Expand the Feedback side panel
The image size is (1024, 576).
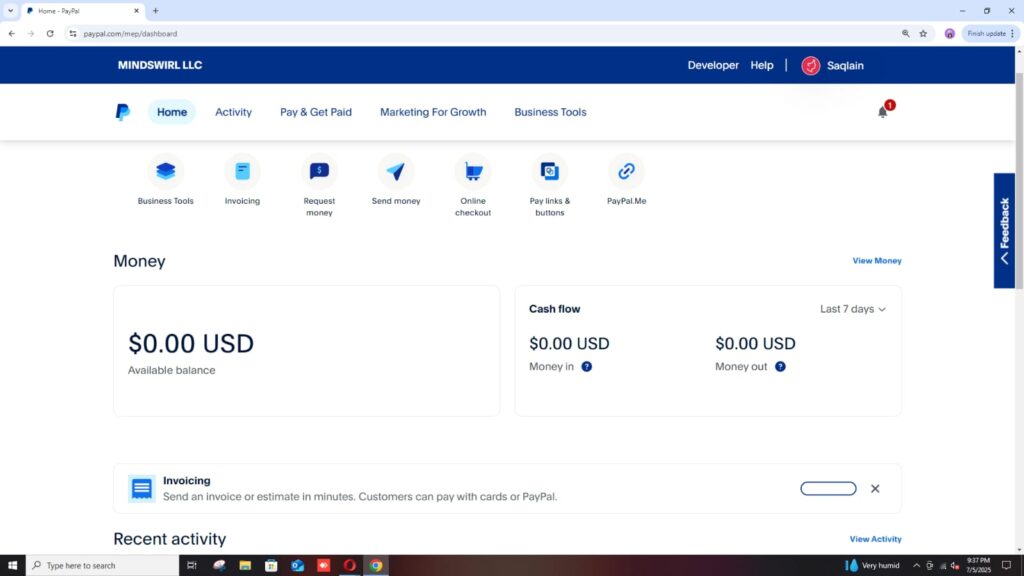point(1004,230)
